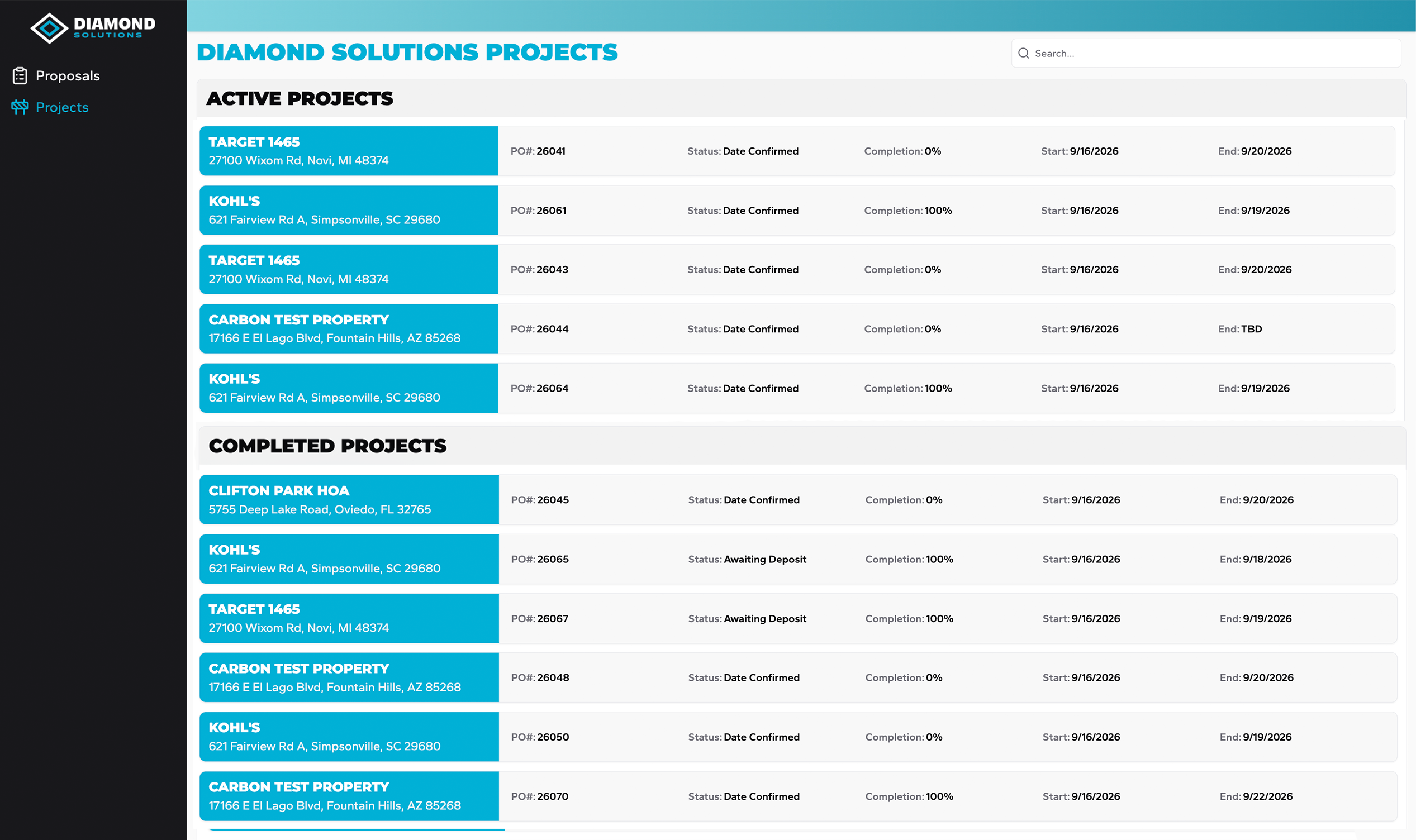
Task: Open Carbon Test Property PO 26044
Action: coord(797,329)
